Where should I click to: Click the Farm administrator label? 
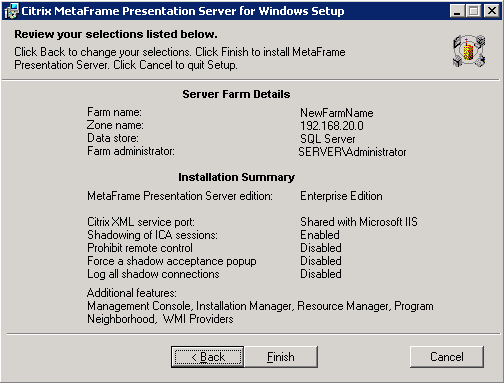[131, 151]
